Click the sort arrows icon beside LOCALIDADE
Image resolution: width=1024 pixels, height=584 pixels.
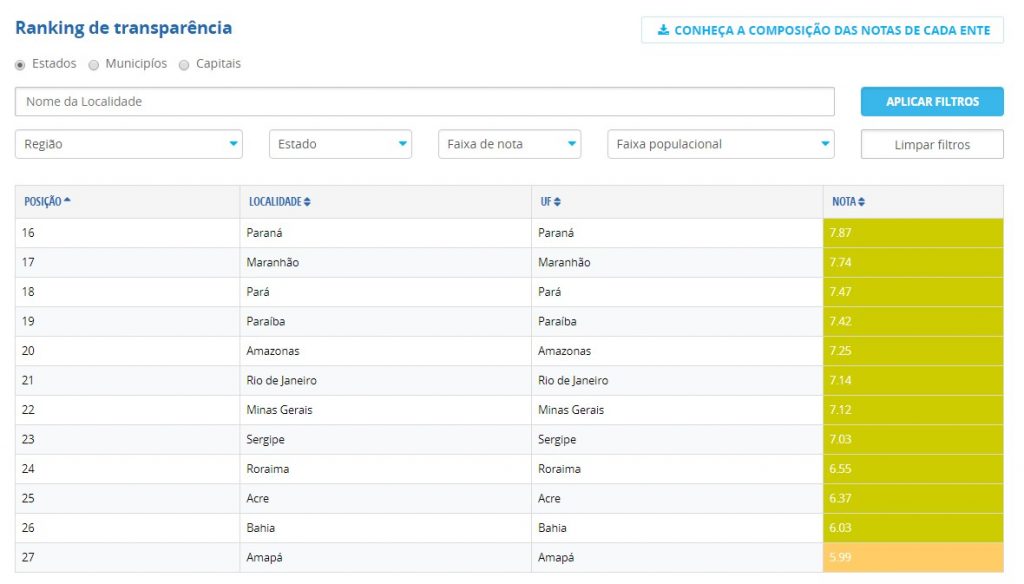tap(307, 202)
